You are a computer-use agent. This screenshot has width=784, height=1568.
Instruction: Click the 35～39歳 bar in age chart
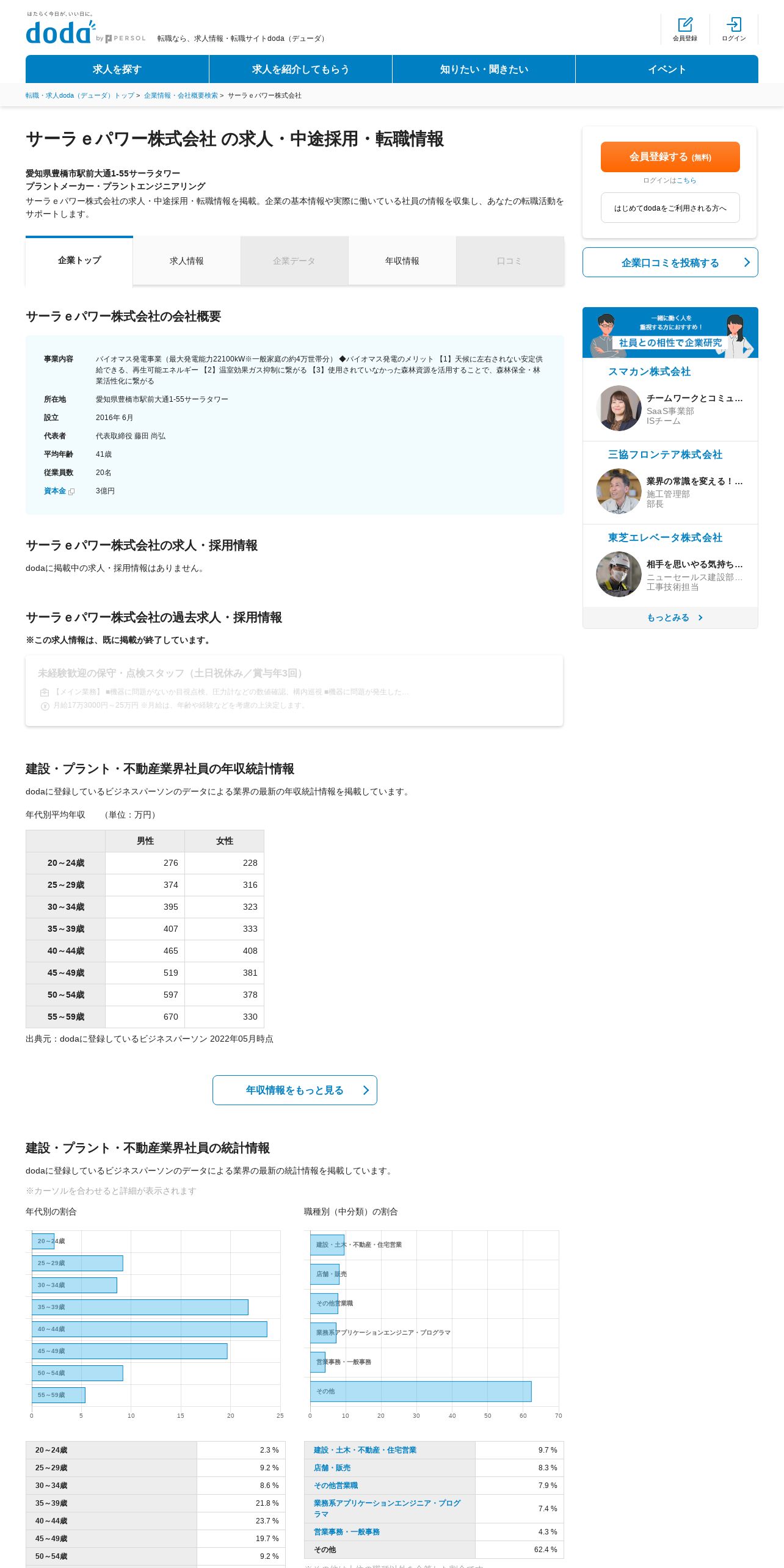(140, 1307)
